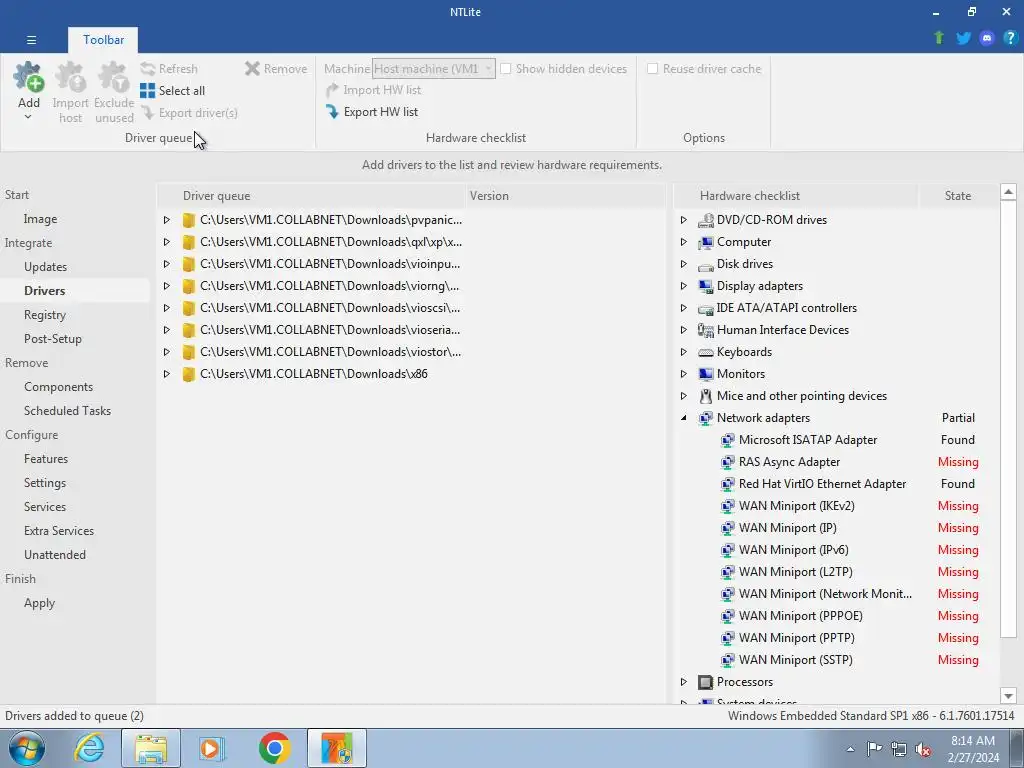Open Internet Explorer from taskbar
Image resolution: width=1024 pixels, height=768 pixels.
click(x=89, y=748)
